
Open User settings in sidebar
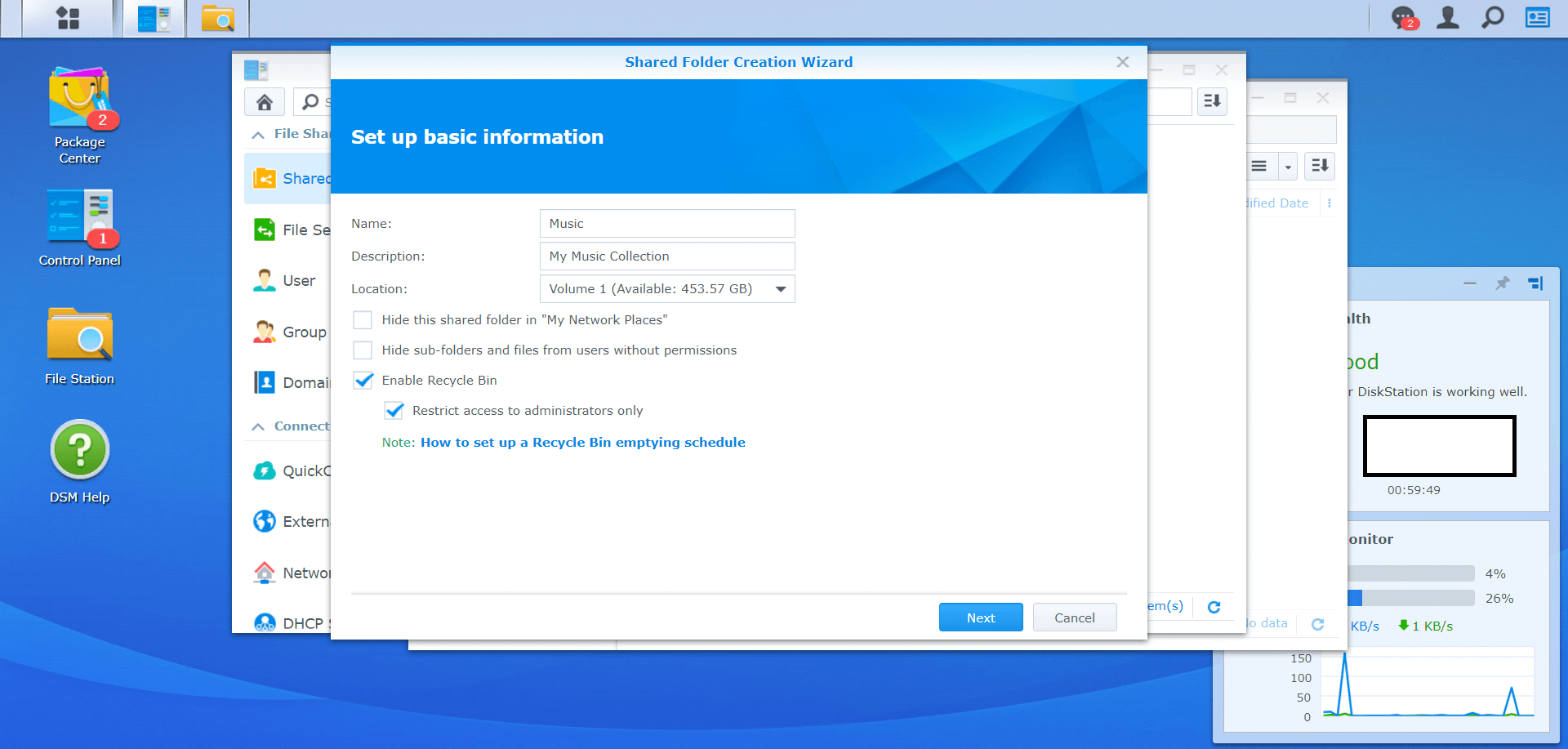coord(287,281)
